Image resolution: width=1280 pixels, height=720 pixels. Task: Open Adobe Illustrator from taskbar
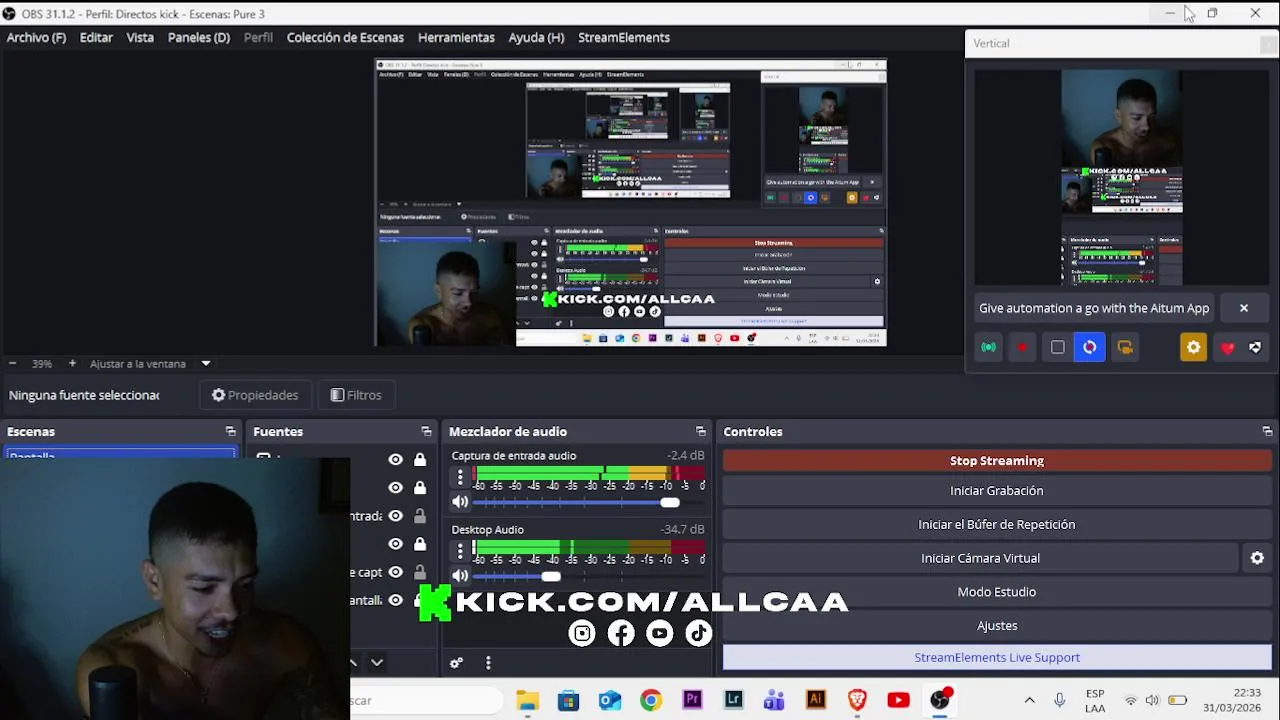coord(816,700)
